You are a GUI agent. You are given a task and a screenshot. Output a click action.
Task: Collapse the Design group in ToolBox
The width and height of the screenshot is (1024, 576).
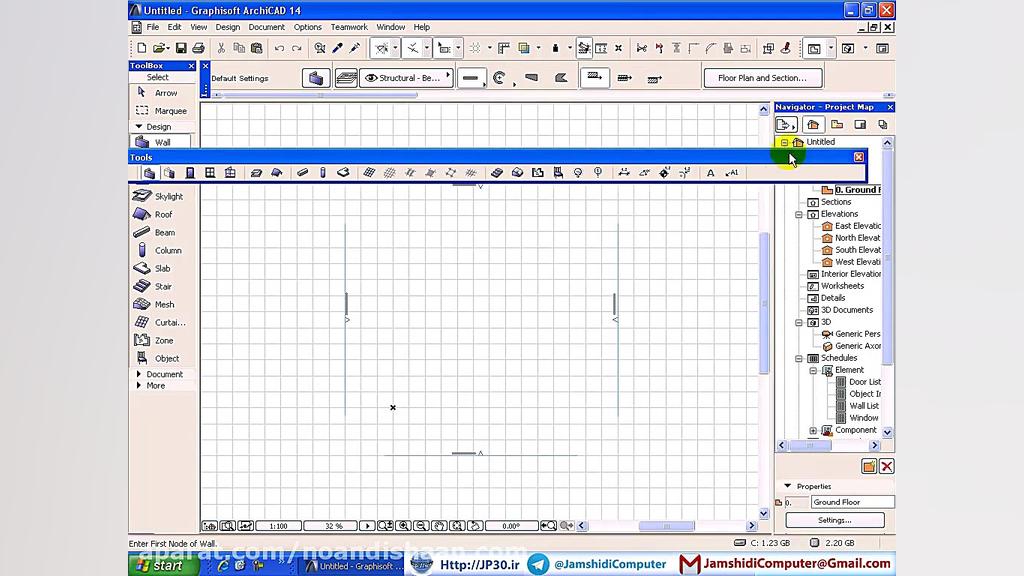(x=138, y=127)
